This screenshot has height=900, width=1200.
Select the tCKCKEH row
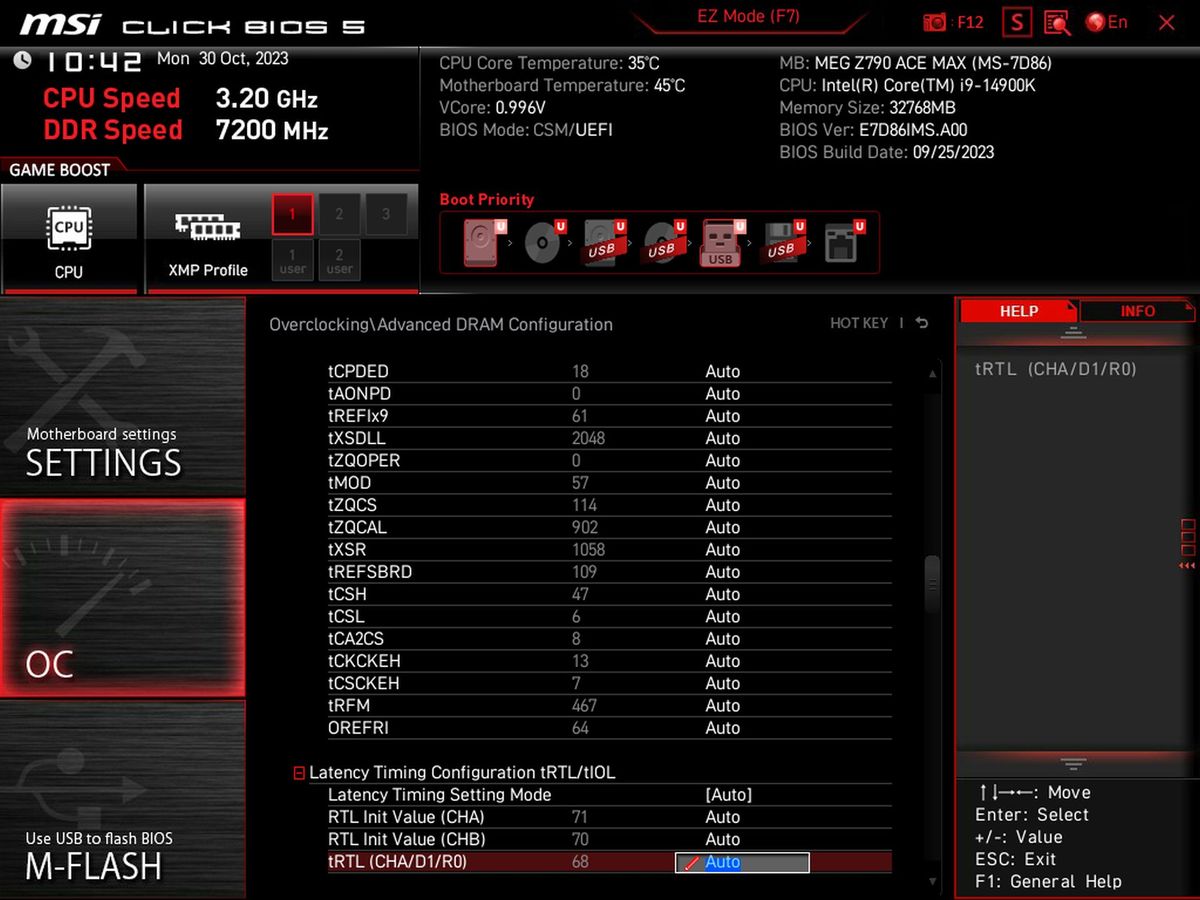click(x=610, y=661)
